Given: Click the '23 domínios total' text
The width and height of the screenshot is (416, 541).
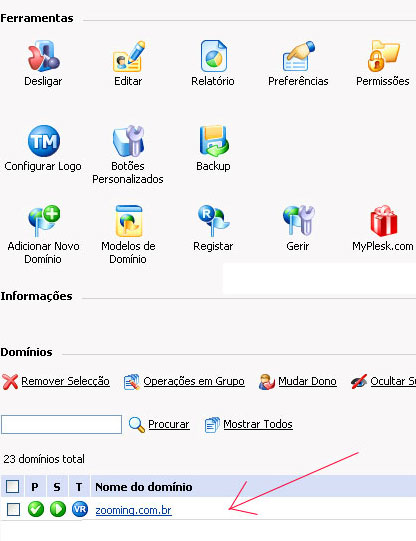Looking at the screenshot, I should tap(44, 459).
